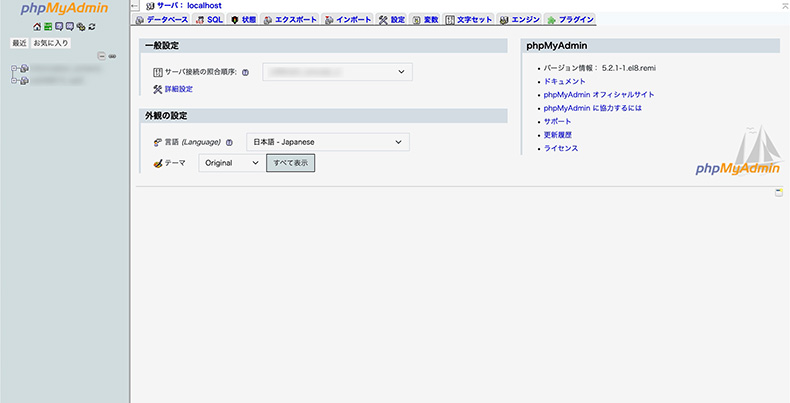The height and width of the screenshot is (403, 790).
Task: Click help icon beside 言語 (Language)
Action: 229,143
